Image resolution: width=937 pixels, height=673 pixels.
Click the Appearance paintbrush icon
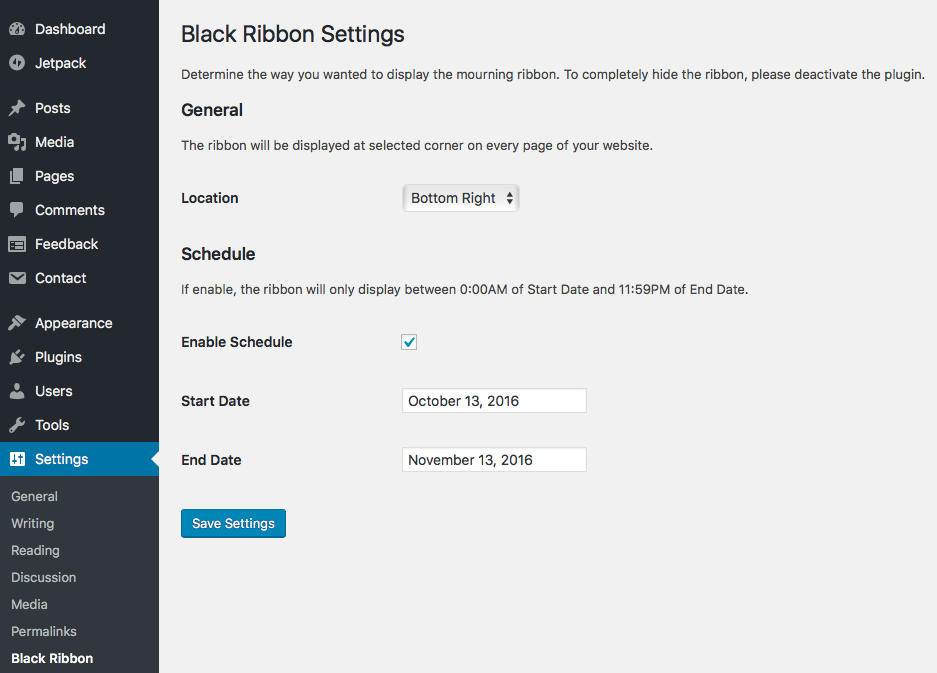[17, 323]
